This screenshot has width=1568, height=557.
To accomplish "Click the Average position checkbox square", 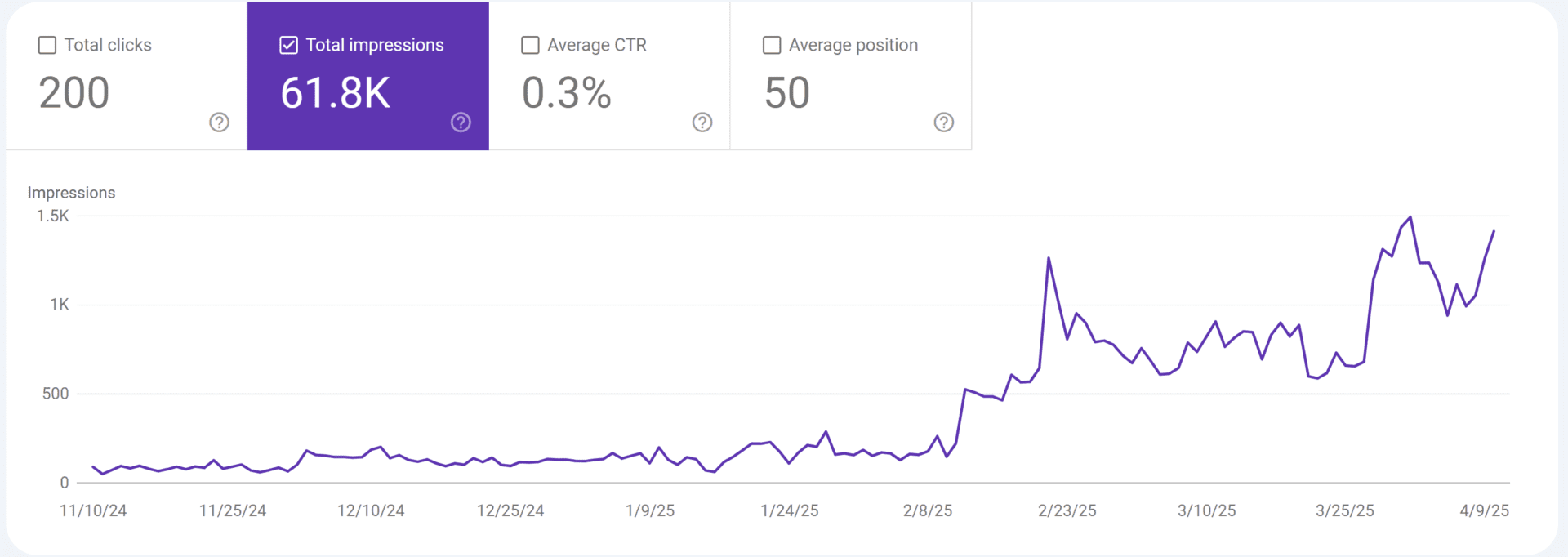I will pyautogui.click(x=771, y=45).
